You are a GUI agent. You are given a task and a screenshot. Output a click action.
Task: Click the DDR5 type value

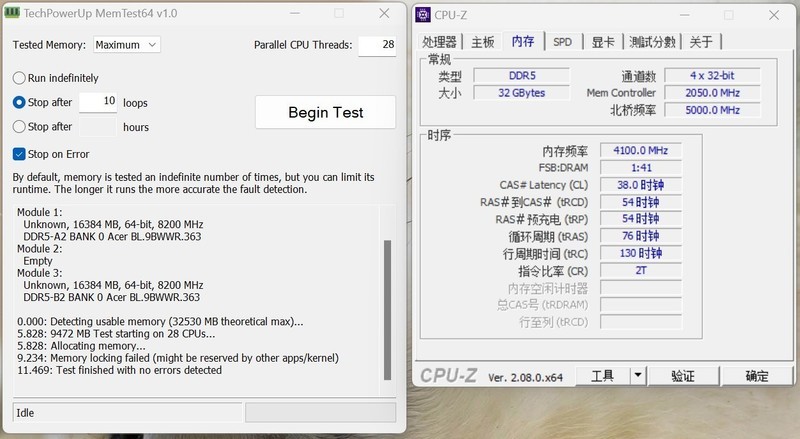point(521,76)
